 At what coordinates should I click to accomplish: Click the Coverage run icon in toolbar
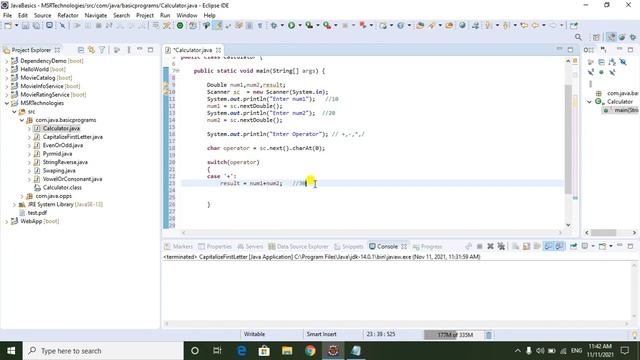pos(309,25)
